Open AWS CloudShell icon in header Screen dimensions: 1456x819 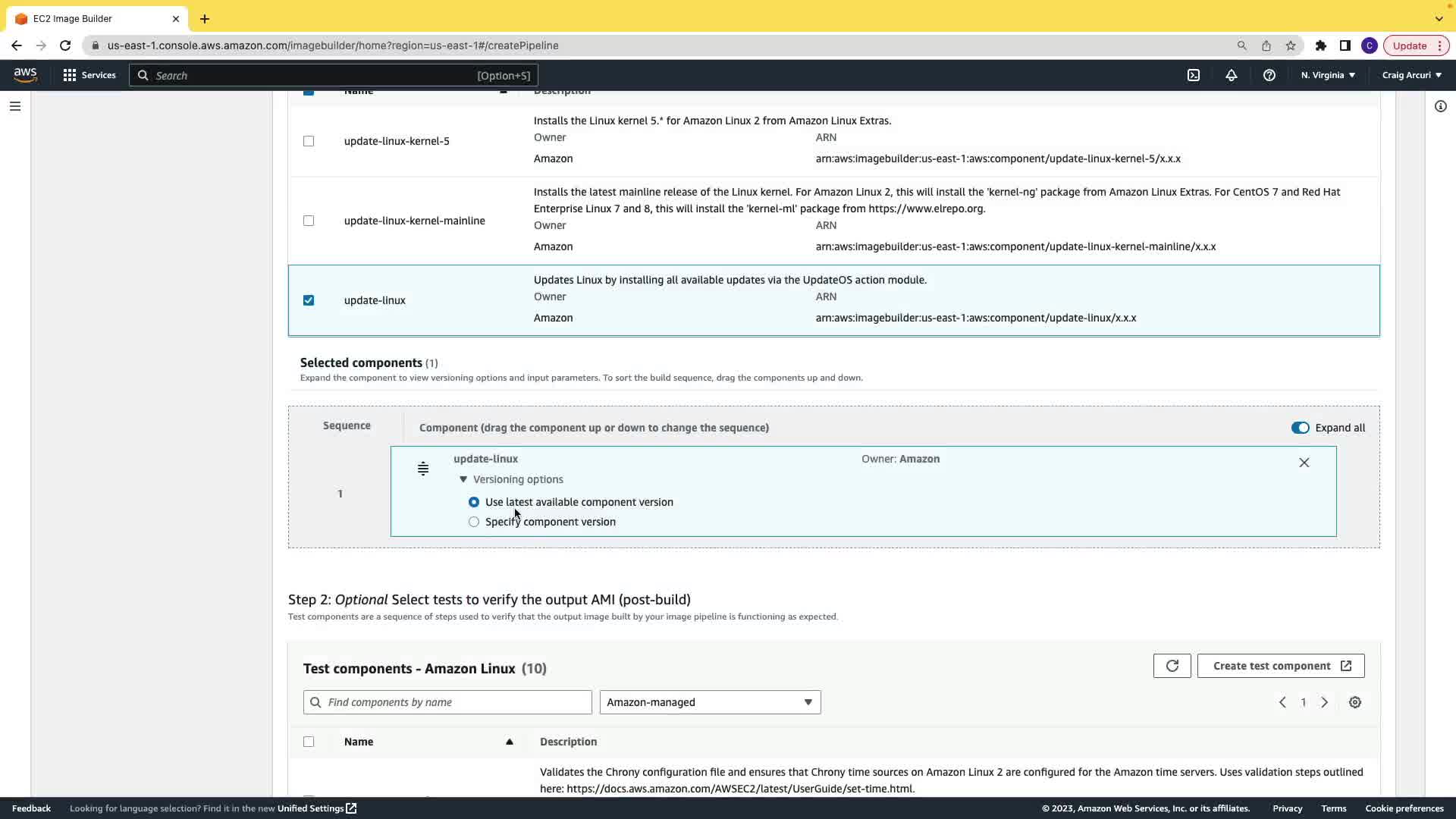pyautogui.click(x=1194, y=75)
